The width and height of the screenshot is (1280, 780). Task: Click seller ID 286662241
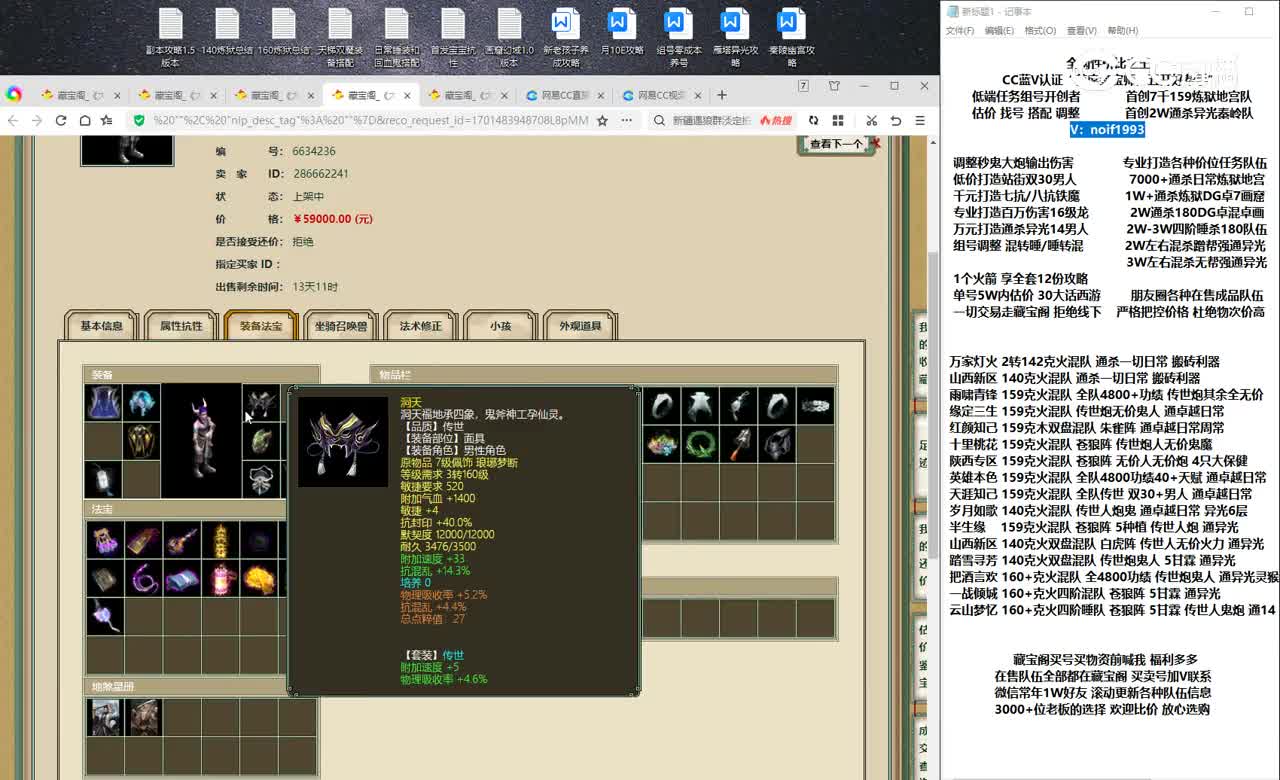320,174
